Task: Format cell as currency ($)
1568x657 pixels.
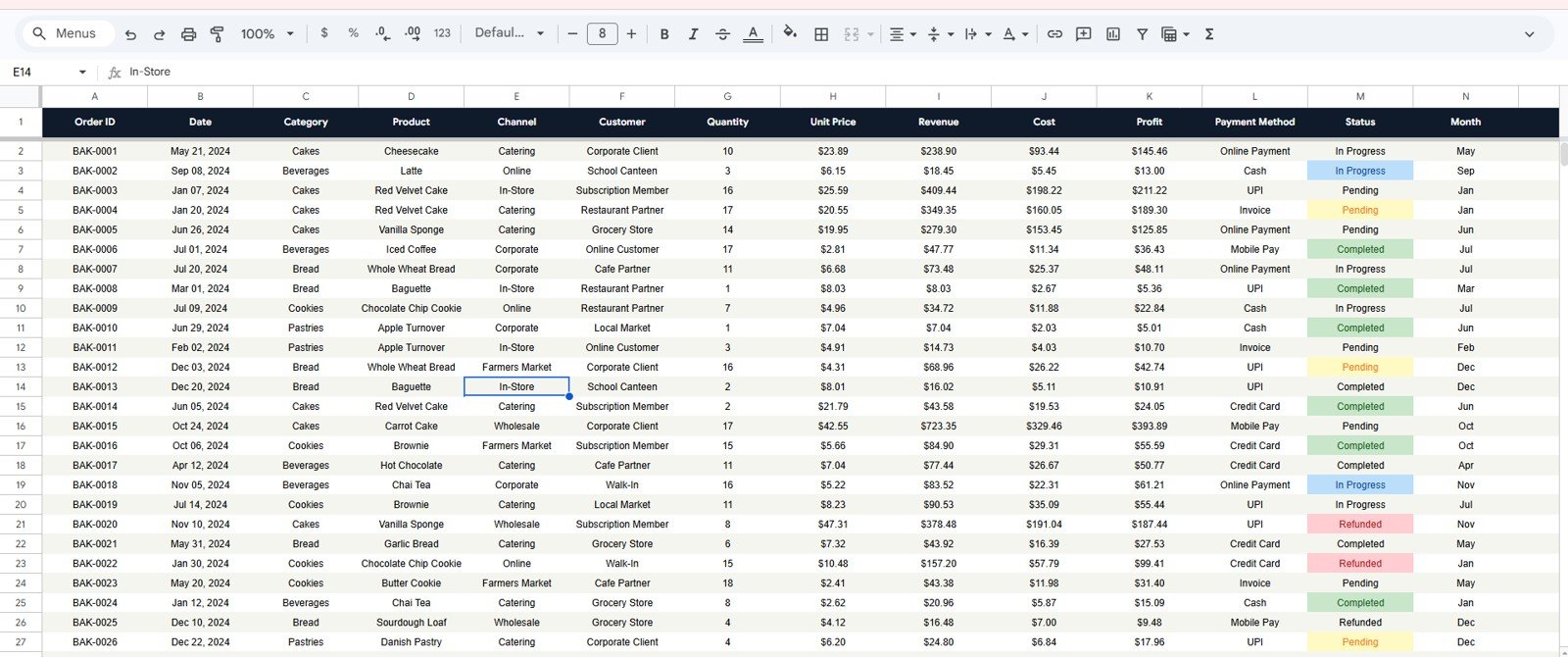Action: pyautogui.click(x=324, y=33)
